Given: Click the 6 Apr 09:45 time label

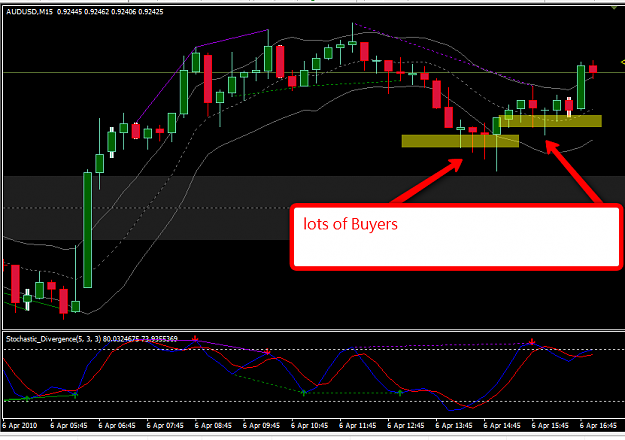Looking at the screenshot, I should pos(261,426).
